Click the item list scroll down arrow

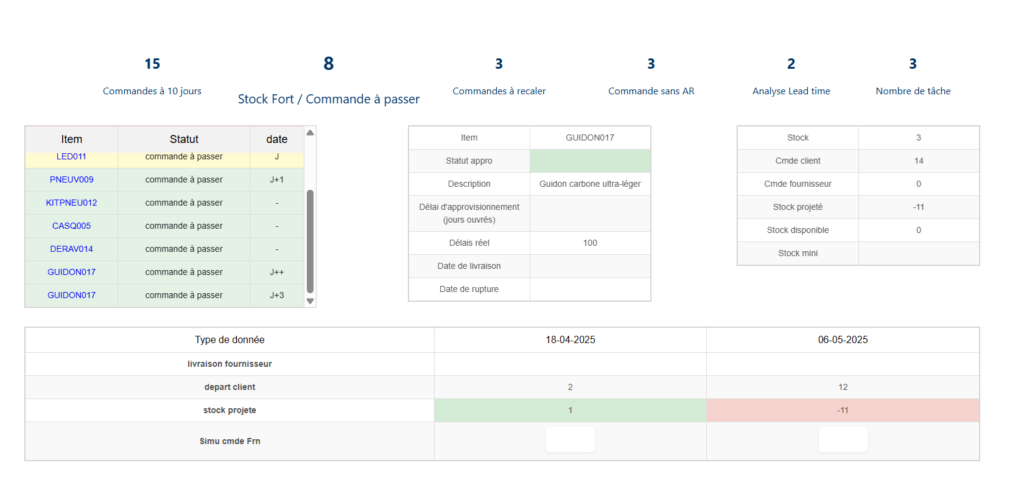point(310,300)
